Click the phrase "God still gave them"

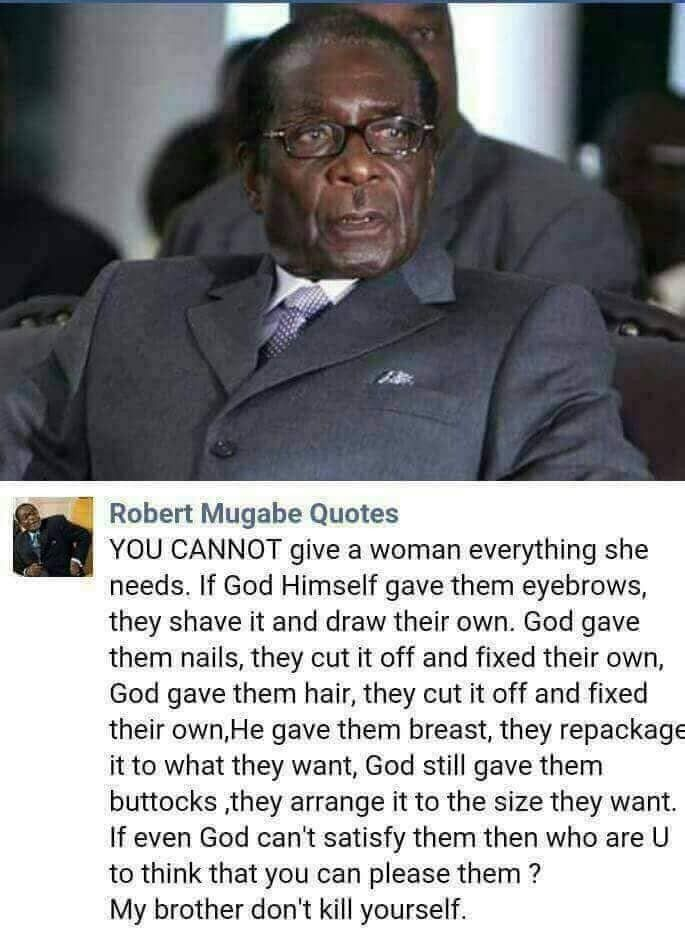point(483,765)
